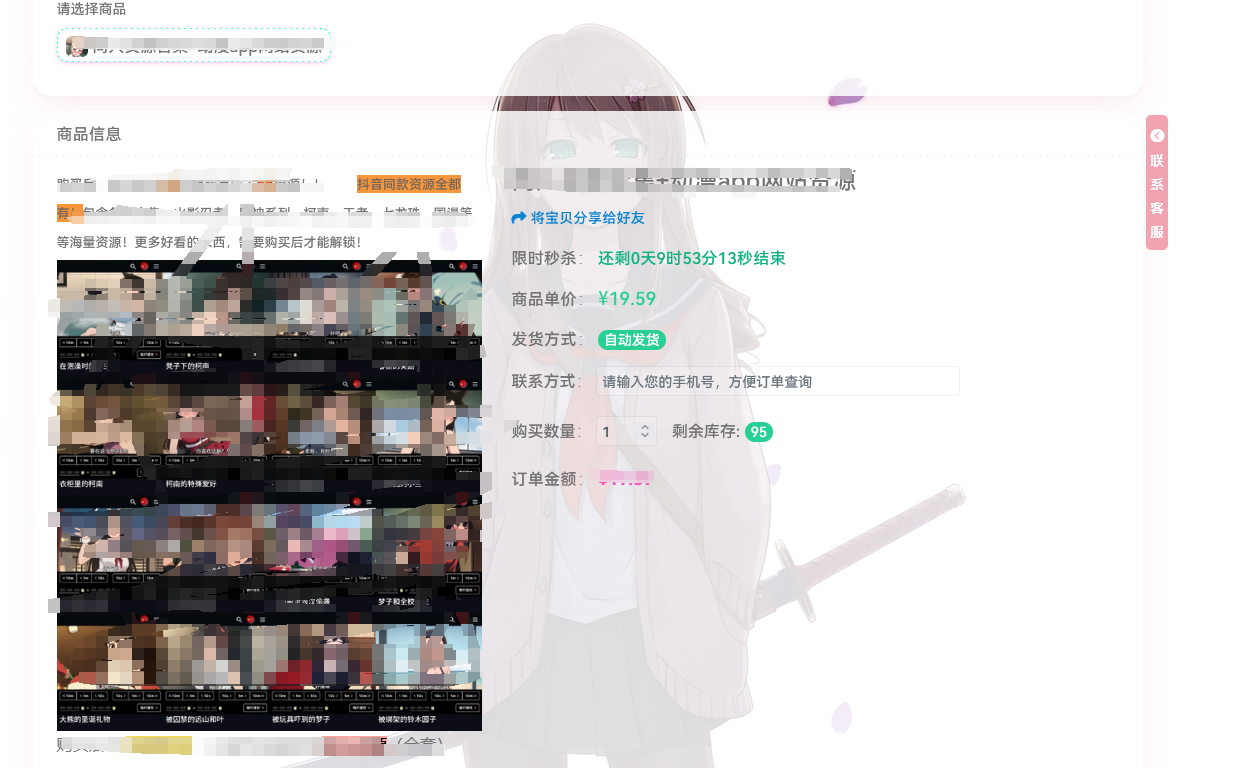Image resolution: width=1253 pixels, height=768 pixels.
Task: Click the 发货方式 label
Action: click(548, 340)
